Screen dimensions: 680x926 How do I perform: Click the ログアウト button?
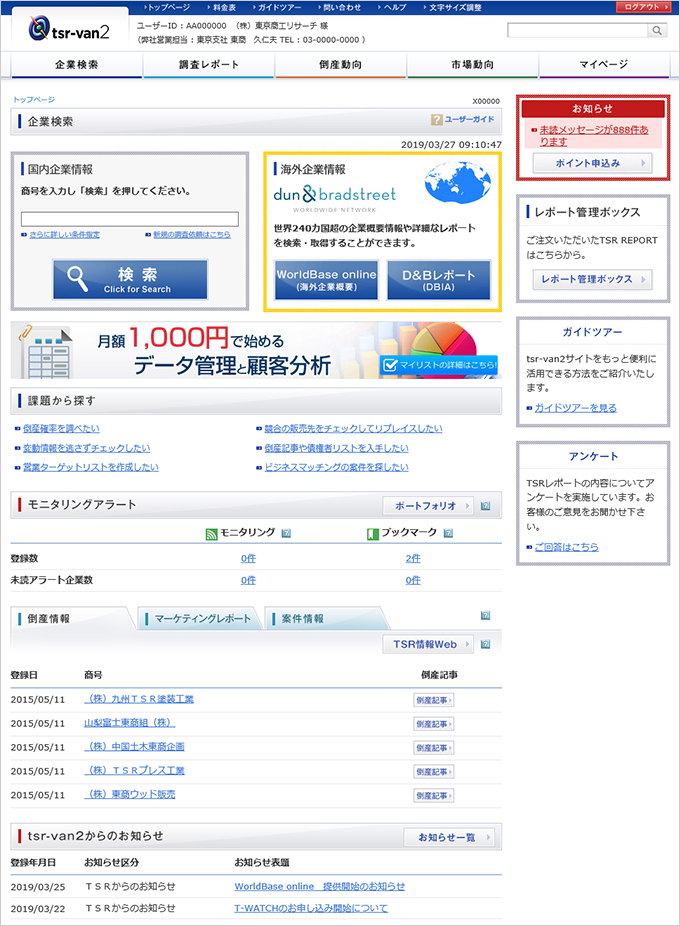(642, 7)
